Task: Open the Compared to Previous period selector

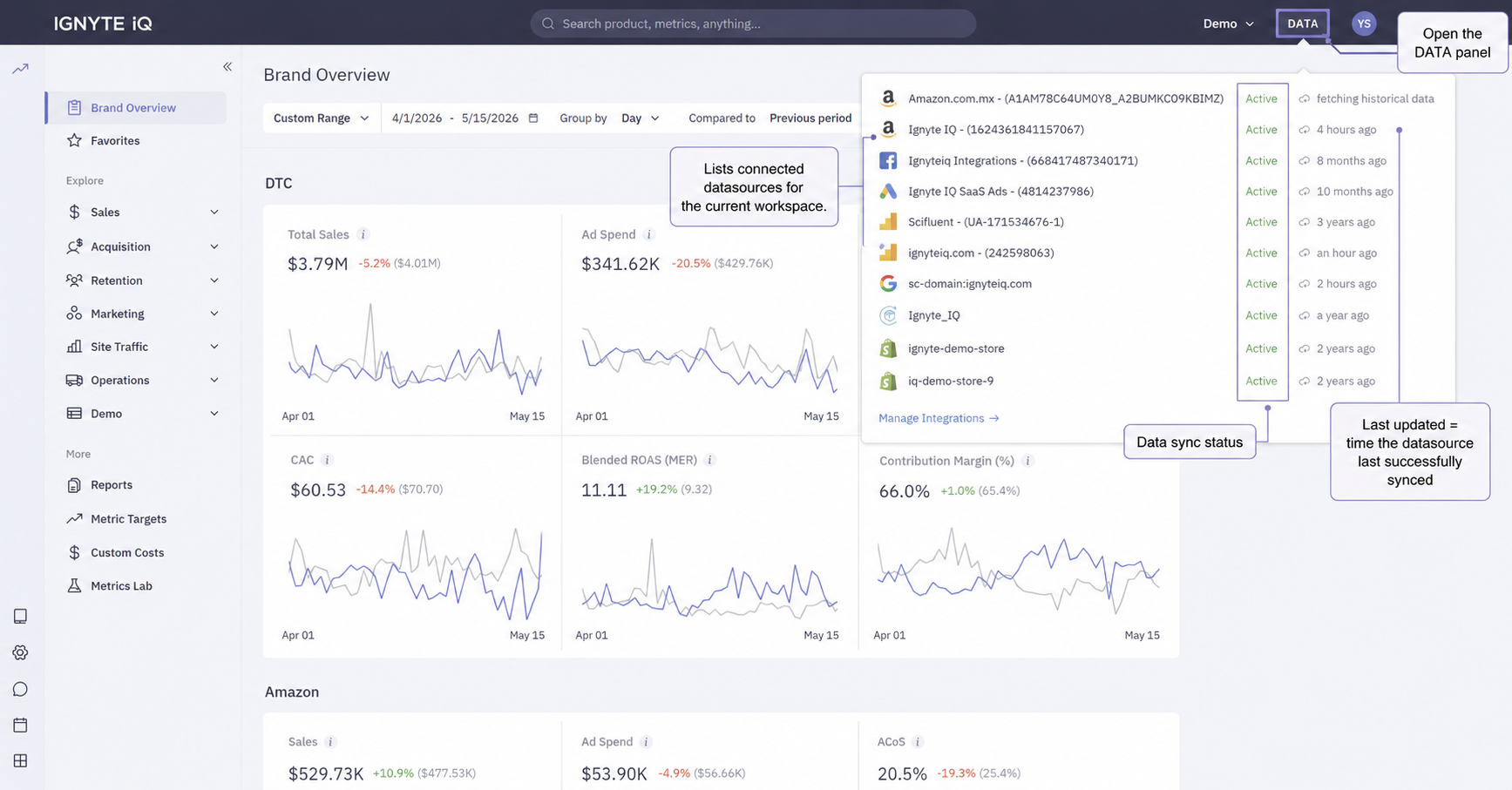Action: point(810,118)
